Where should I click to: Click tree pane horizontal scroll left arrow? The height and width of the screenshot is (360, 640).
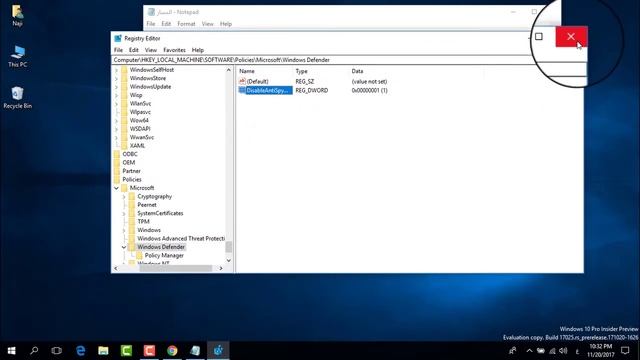[116, 268]
